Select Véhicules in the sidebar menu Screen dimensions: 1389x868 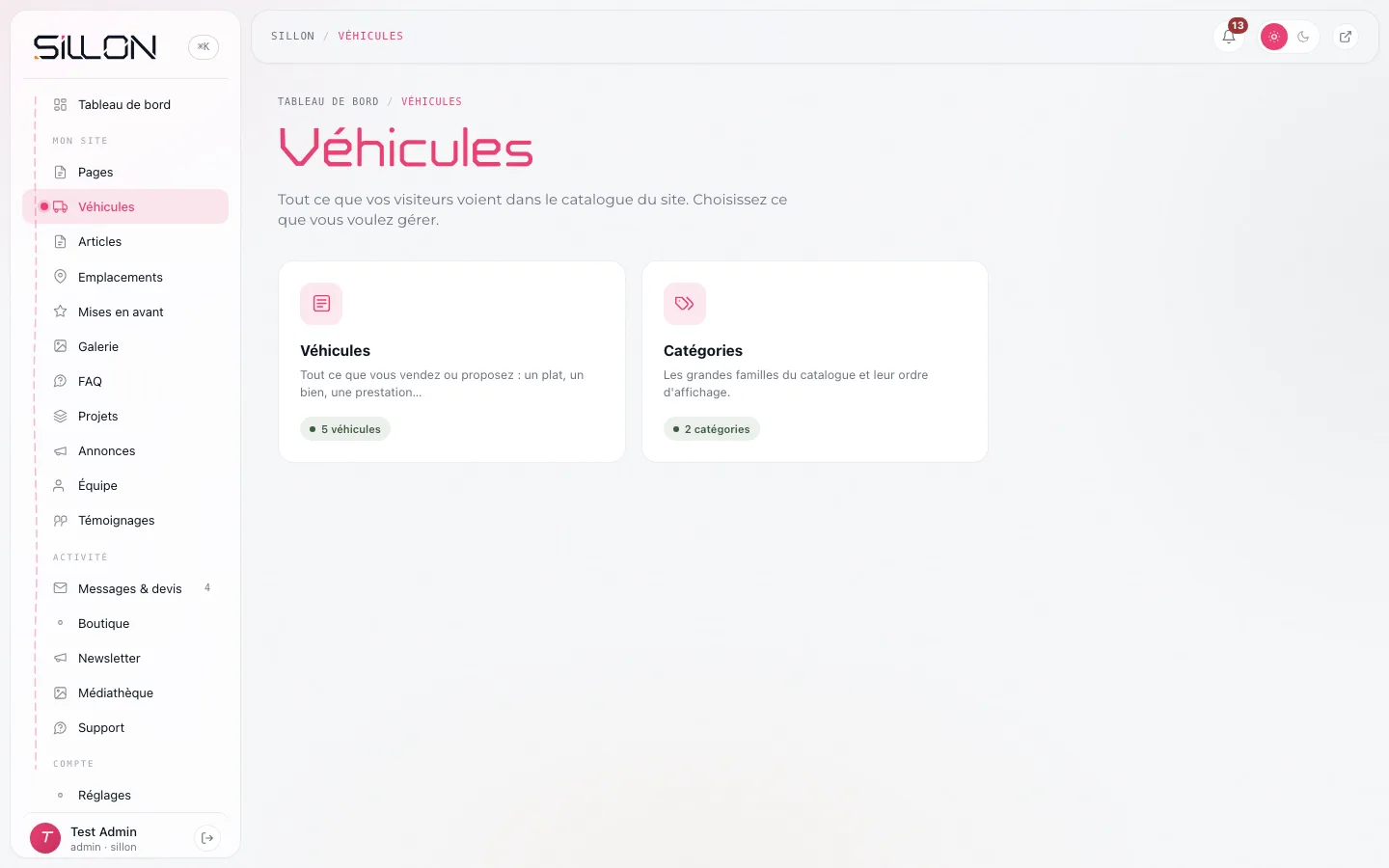(x=125, y=206)
